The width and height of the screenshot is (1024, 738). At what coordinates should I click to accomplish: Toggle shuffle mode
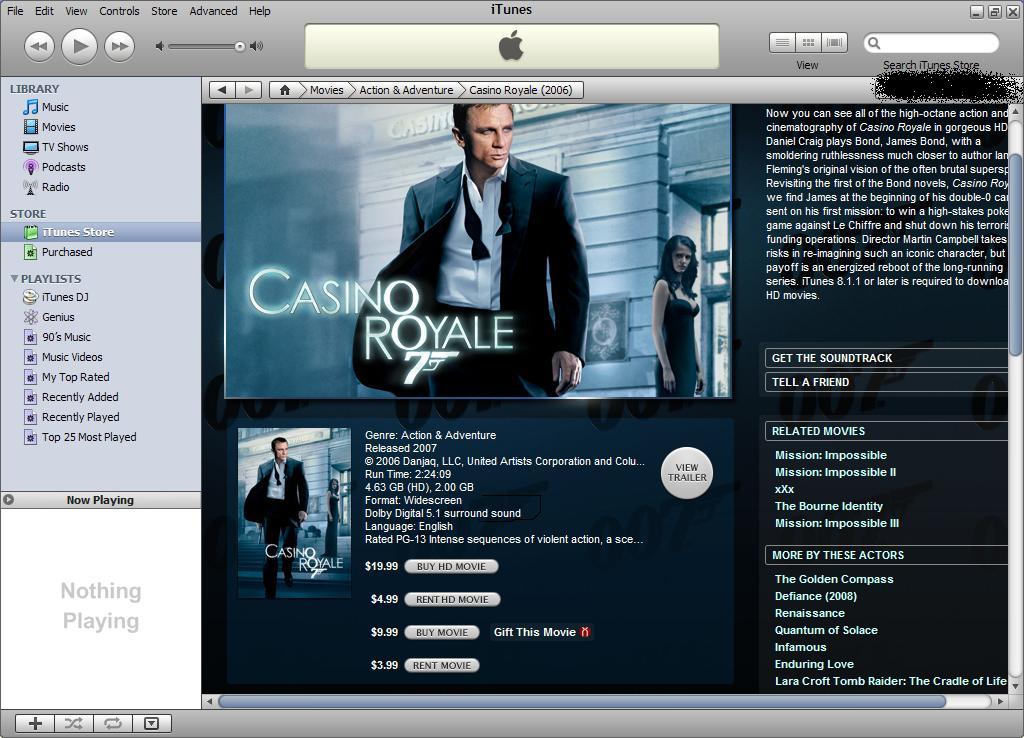point(74,723)
